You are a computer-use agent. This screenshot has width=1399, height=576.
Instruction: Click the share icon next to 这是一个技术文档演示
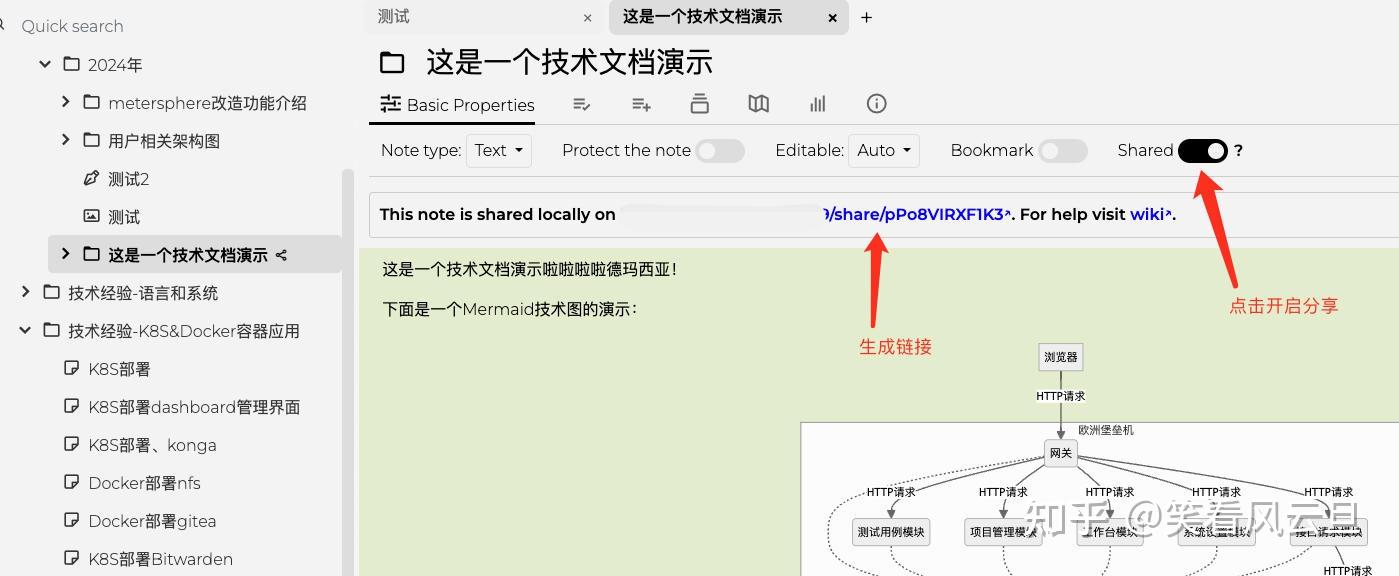click(x=280, y=254)
